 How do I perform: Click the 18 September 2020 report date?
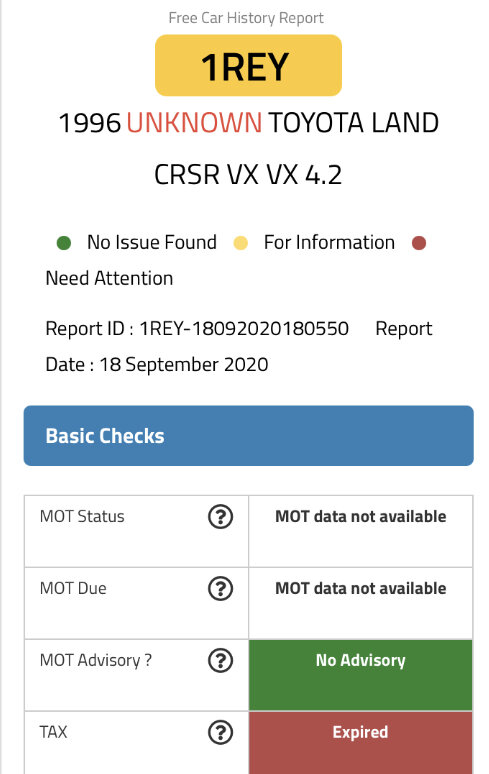click(184, 365)
